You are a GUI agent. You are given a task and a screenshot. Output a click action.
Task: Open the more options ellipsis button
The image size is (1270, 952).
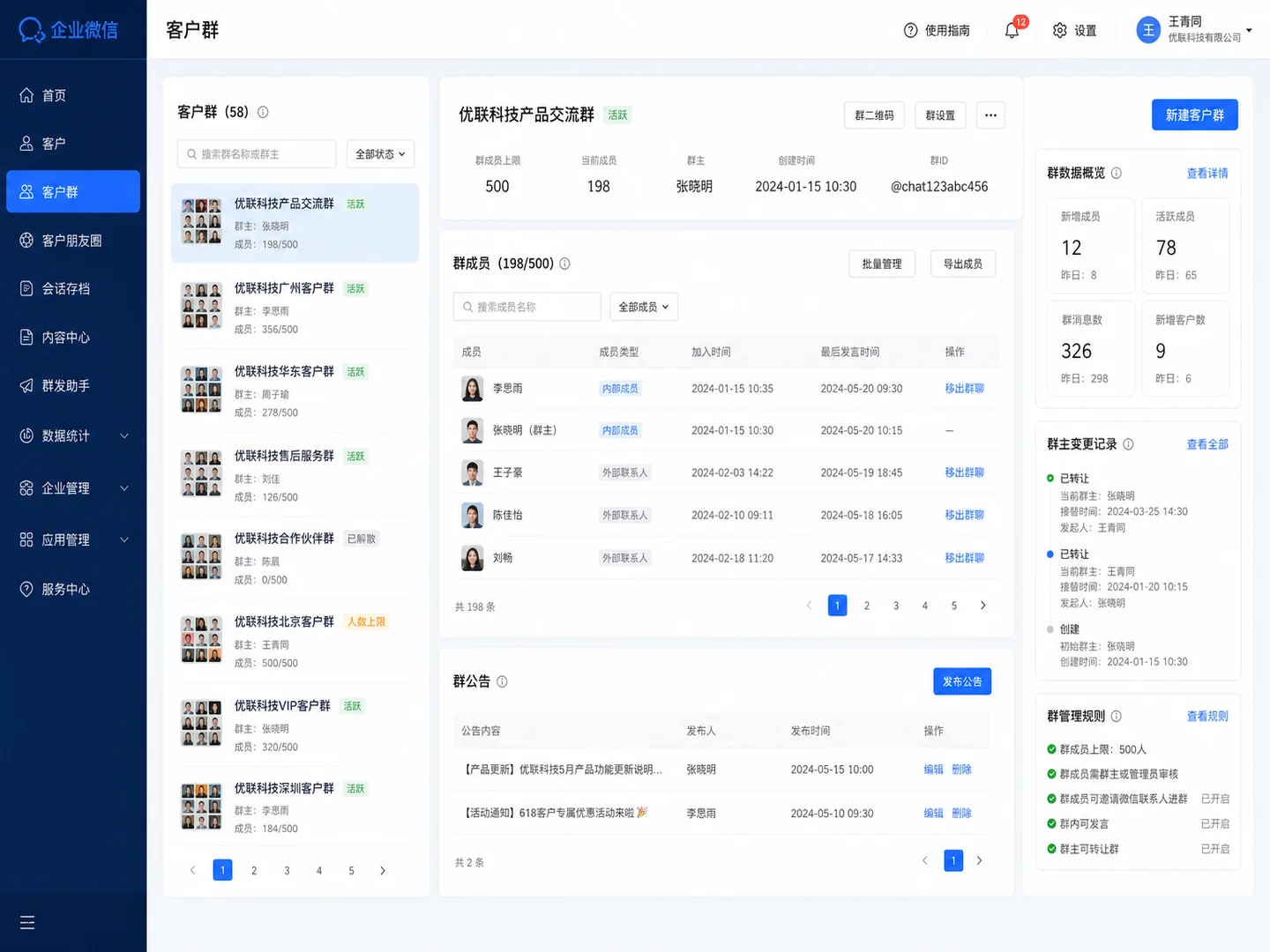point(990,115)
